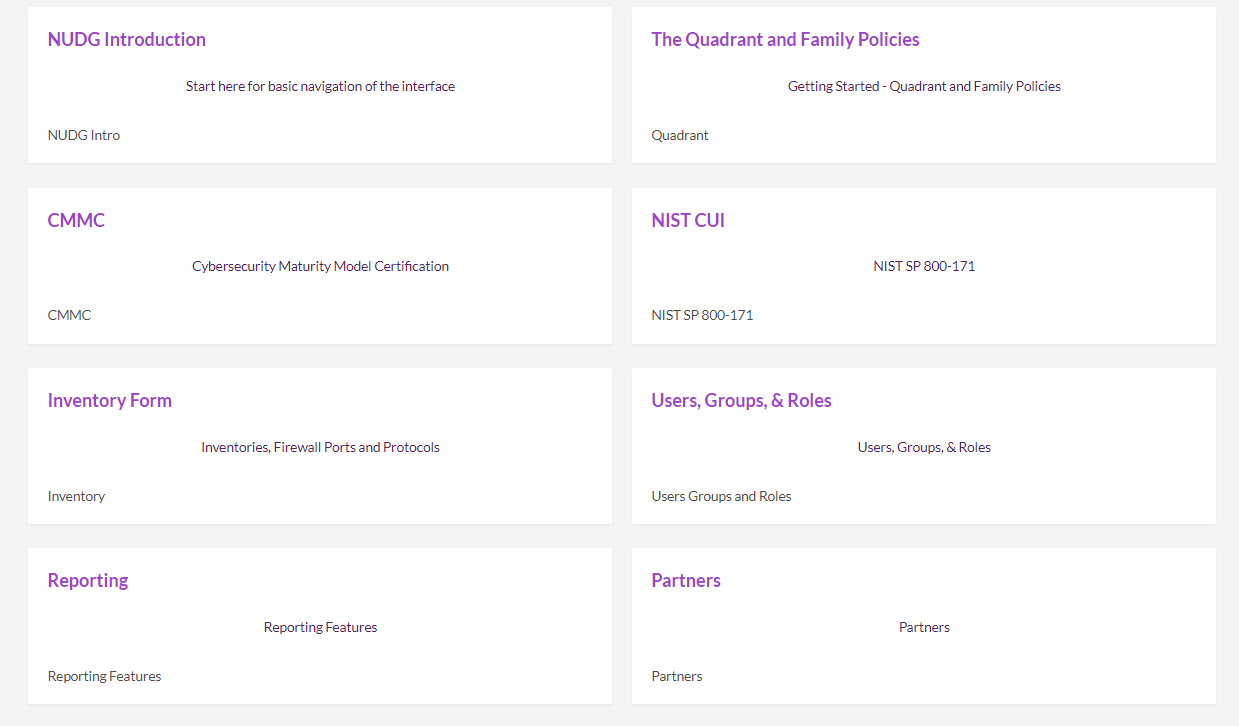Screen dimensions: 1239x726
Task: Select the 'Inventory' tag label
Action: tap(76, 496)
